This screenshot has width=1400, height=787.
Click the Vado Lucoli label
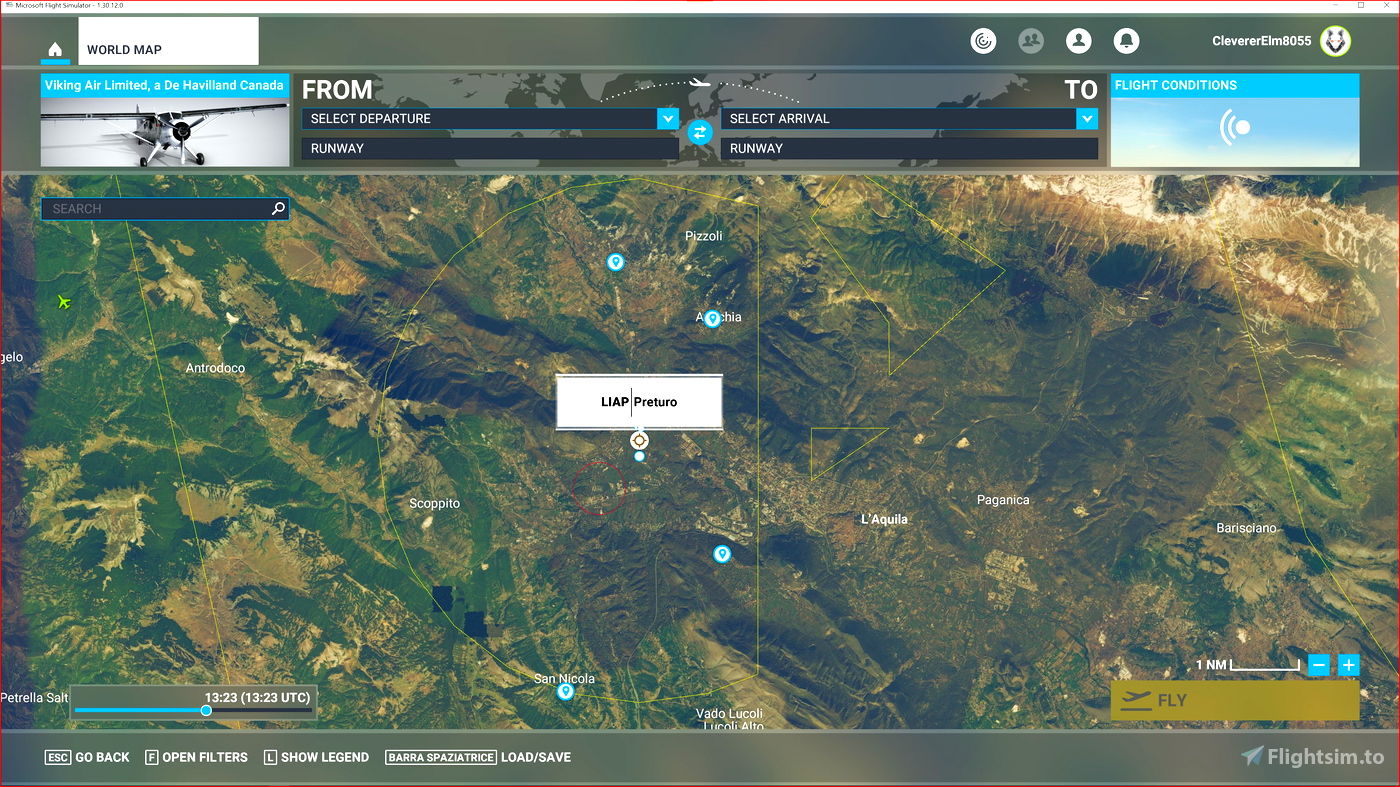(730, 714)
